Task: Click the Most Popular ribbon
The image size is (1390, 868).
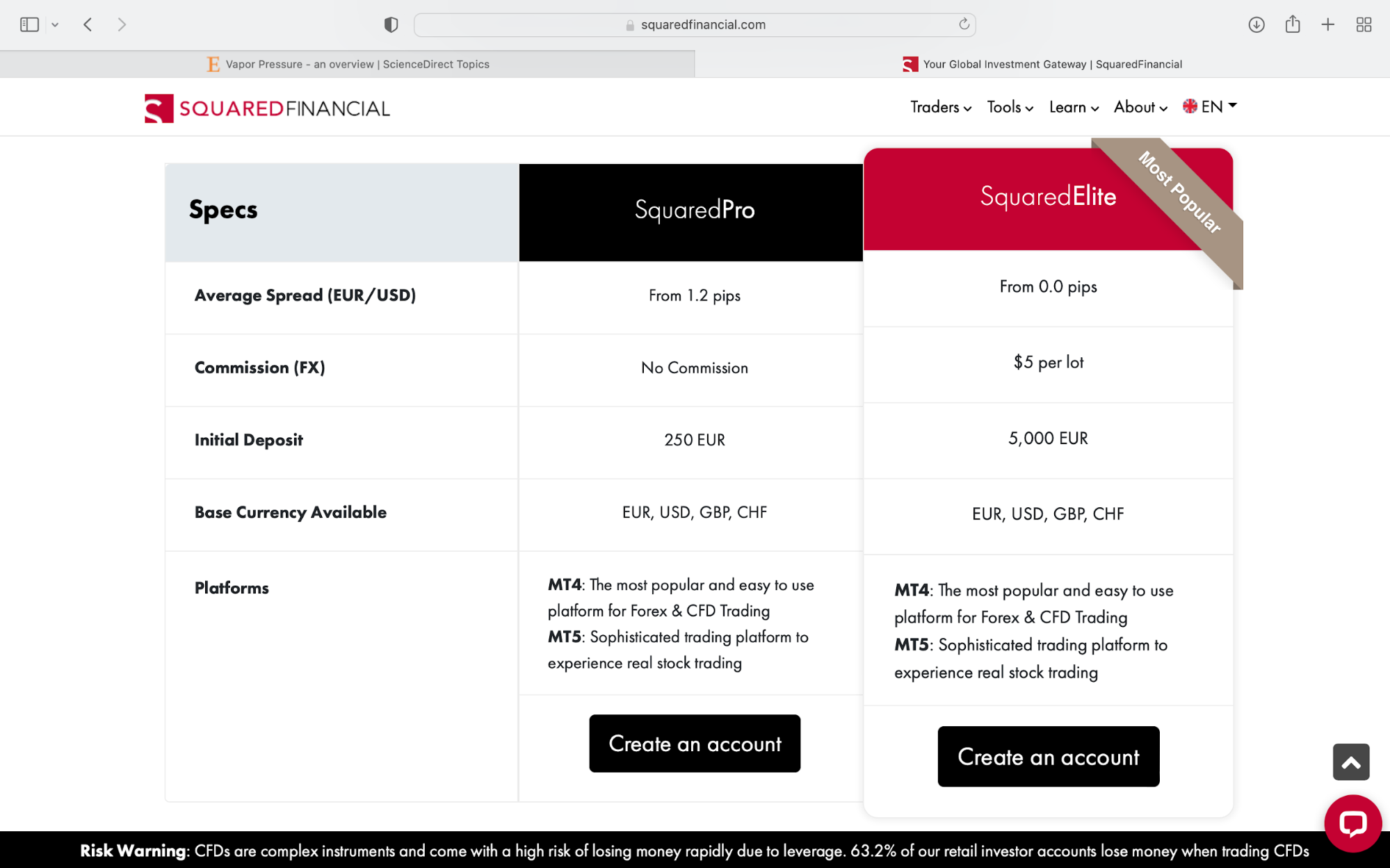Action: (x=1179, y=193)
